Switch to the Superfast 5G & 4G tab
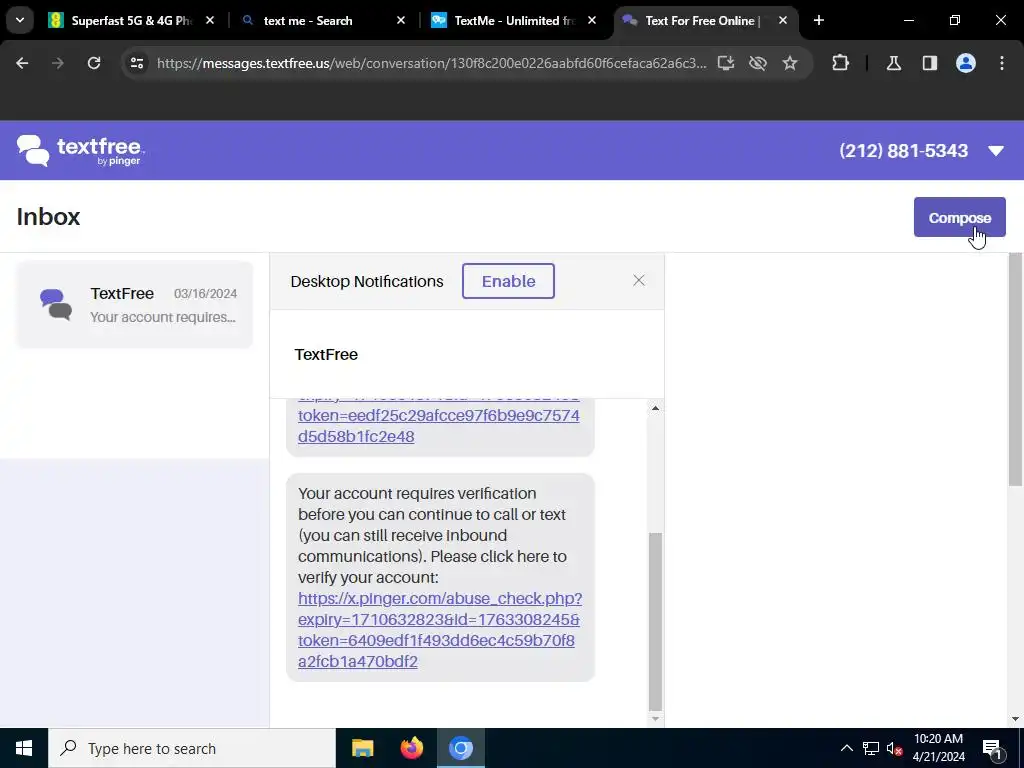This screenshot has height=768, width=1024. click(x=131, y=20)
